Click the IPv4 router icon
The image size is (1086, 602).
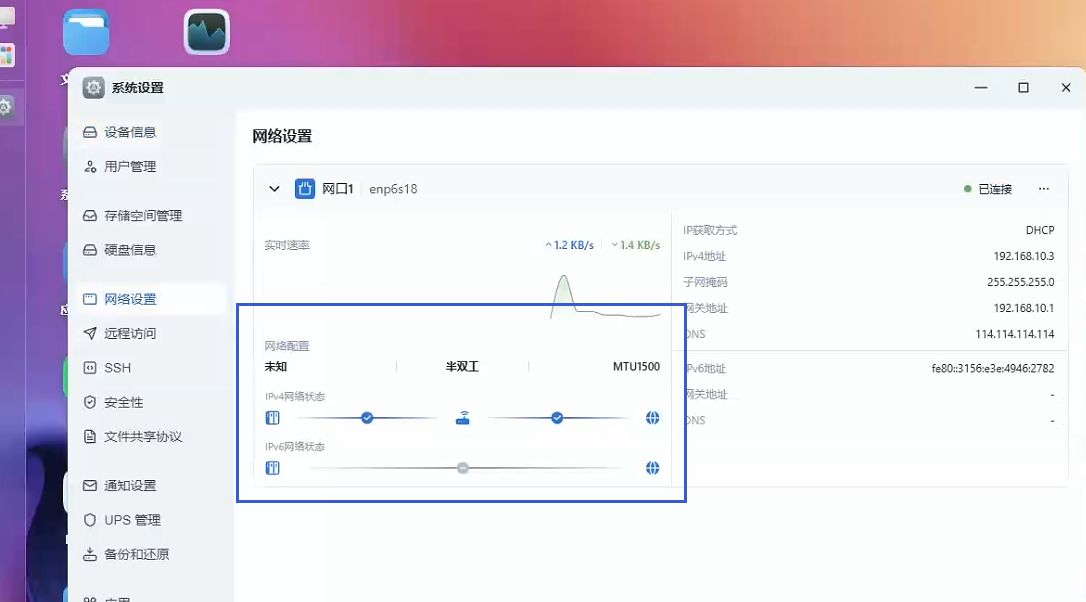click(x=463, y=418)
